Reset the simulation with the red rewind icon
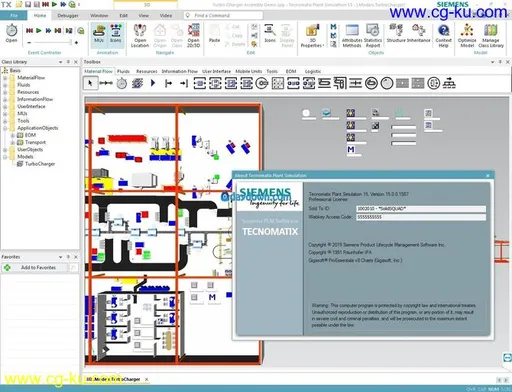This screenshot has height=392, width=512. point(29,31)
